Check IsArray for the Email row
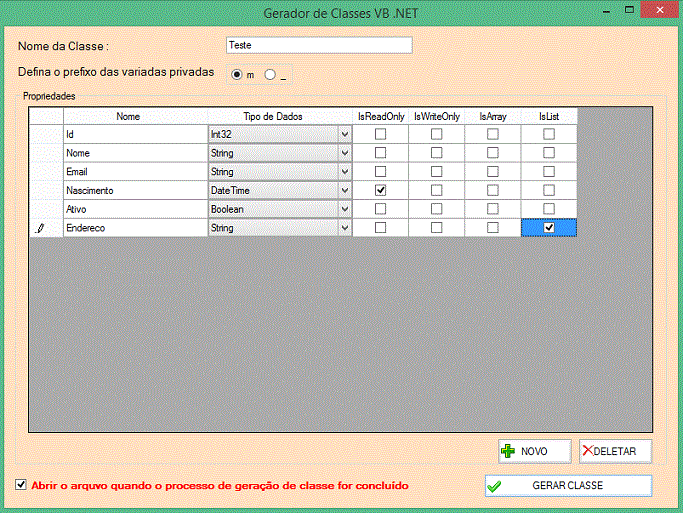The height and width of the screenshot is (513, 683). [x=493, y=172]
